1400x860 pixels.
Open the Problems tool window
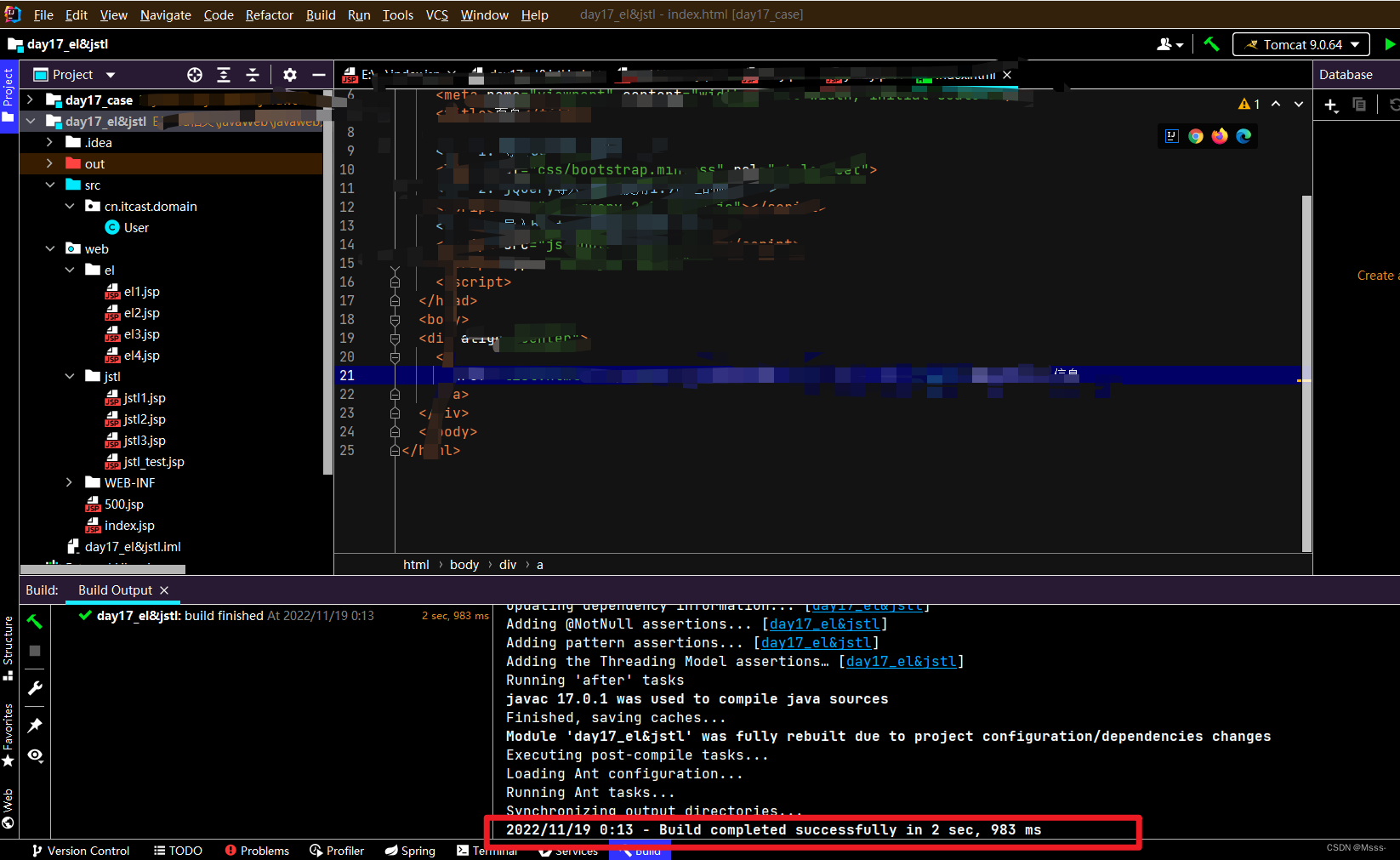coord(257,851)
